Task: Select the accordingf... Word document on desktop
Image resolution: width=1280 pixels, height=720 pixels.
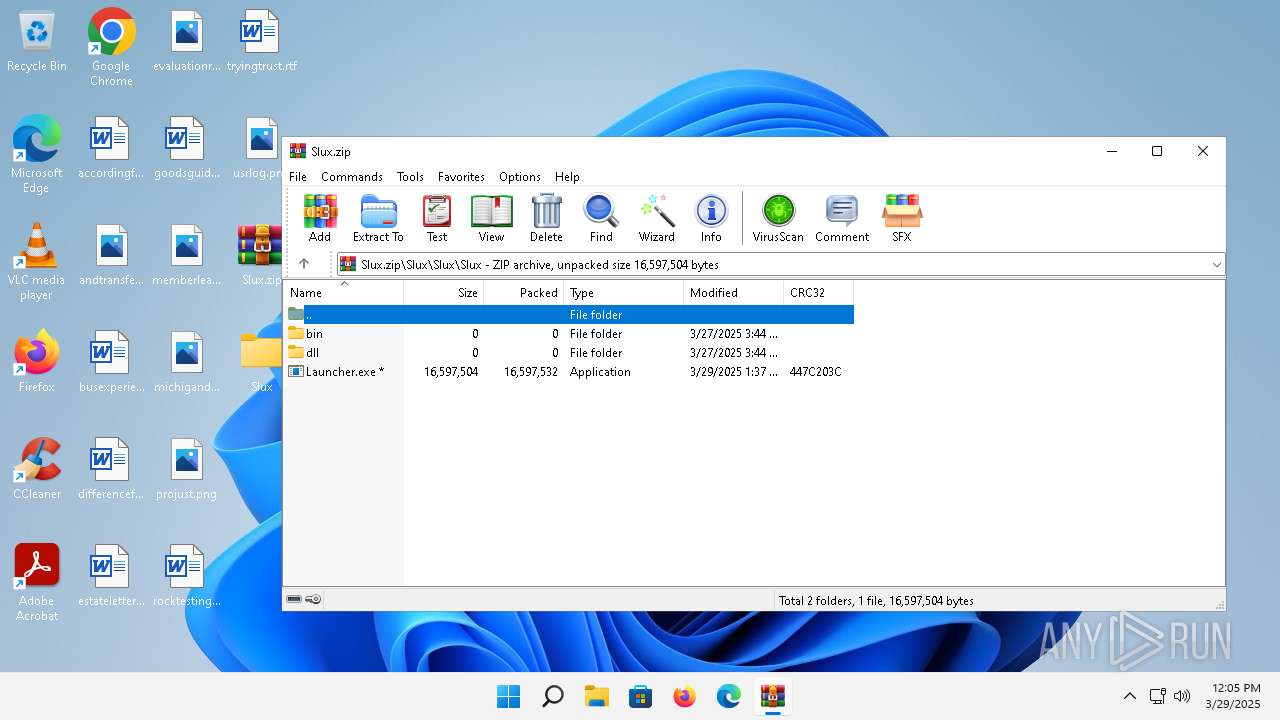Action: 111,148
